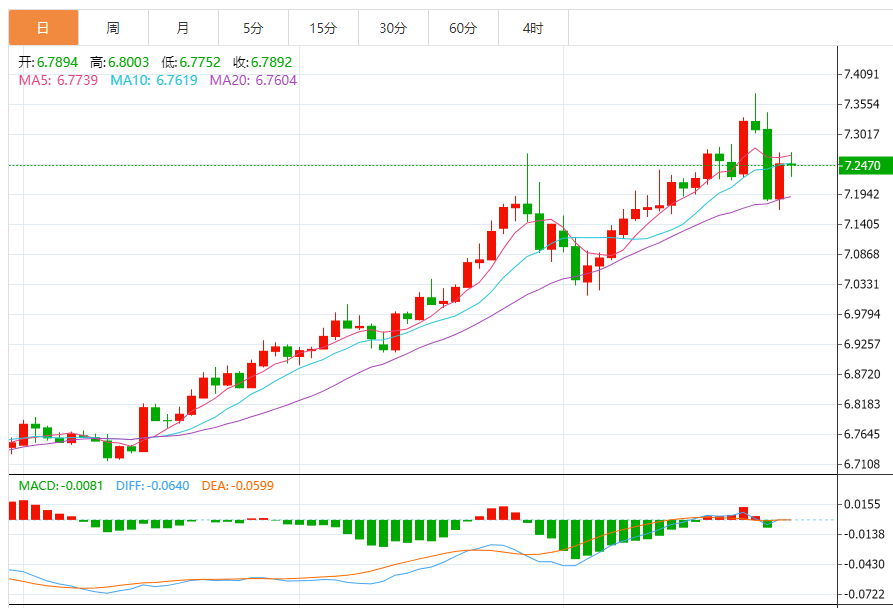Click the DIFF: -0.0640 label
The width and height of the screenshot is (893, 608).
pos(153,486)
